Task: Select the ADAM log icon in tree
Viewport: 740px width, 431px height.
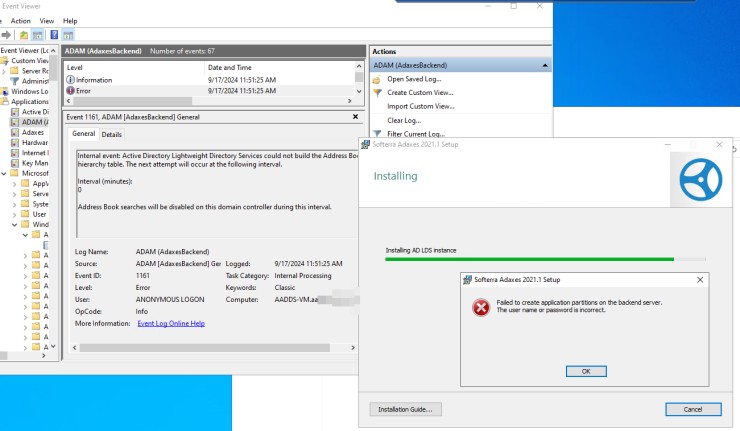Action: point(15,122)
